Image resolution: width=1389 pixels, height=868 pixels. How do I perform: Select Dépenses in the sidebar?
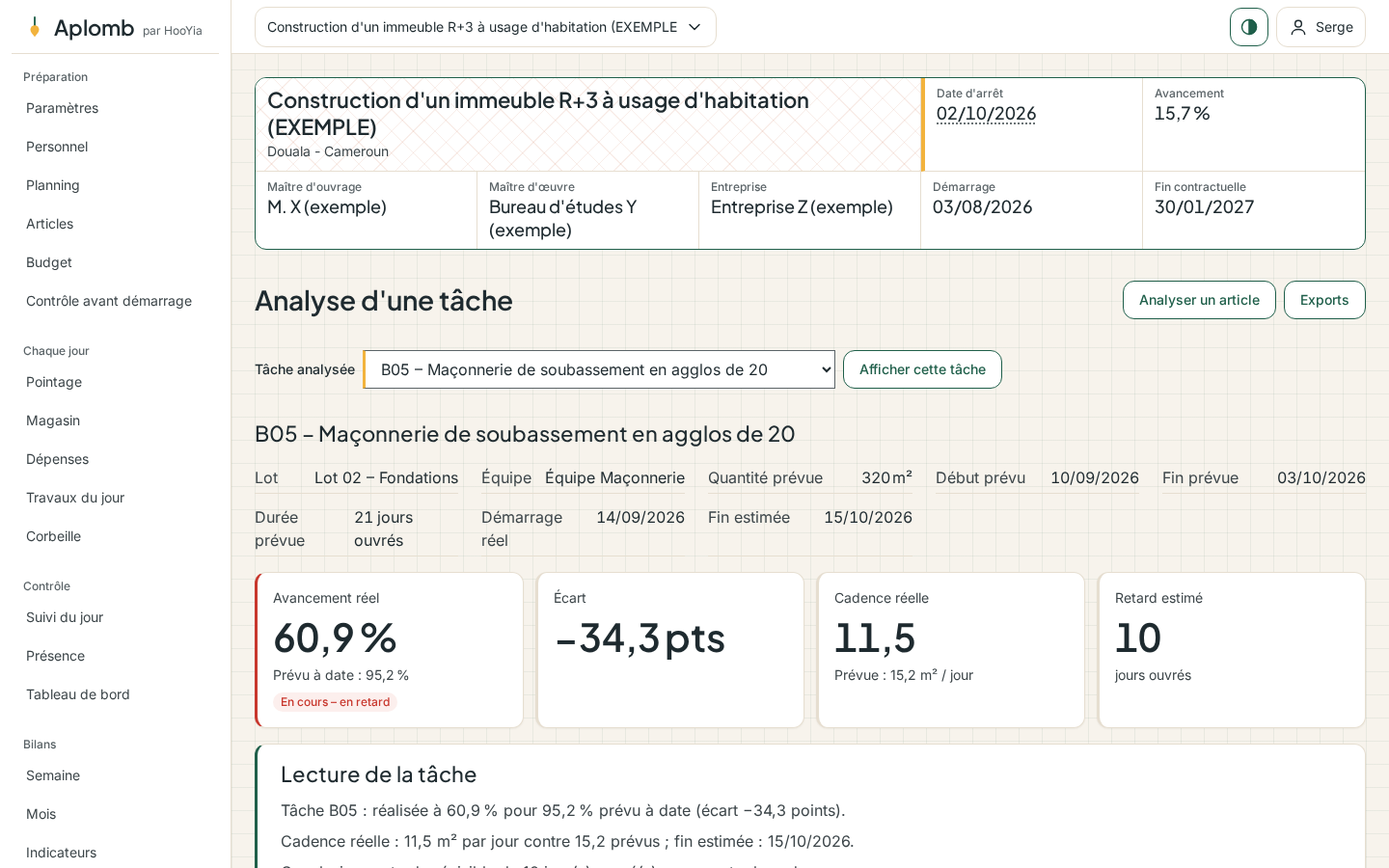click(x=116, y=459)
